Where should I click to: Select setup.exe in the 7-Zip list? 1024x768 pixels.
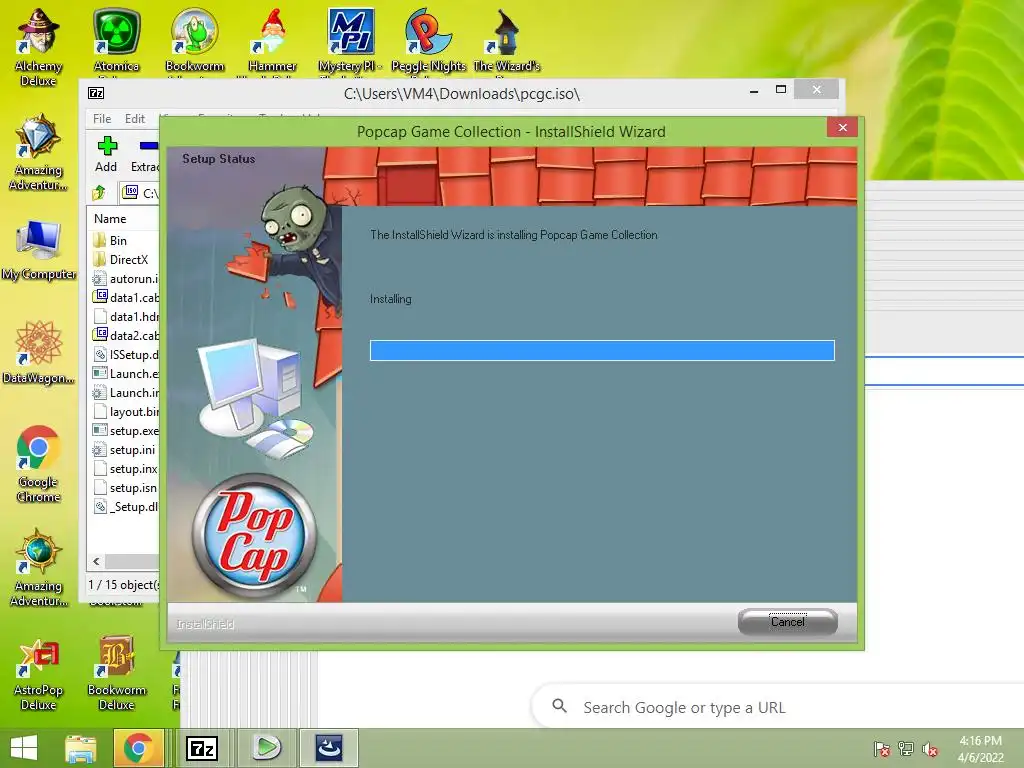[125, 431]
